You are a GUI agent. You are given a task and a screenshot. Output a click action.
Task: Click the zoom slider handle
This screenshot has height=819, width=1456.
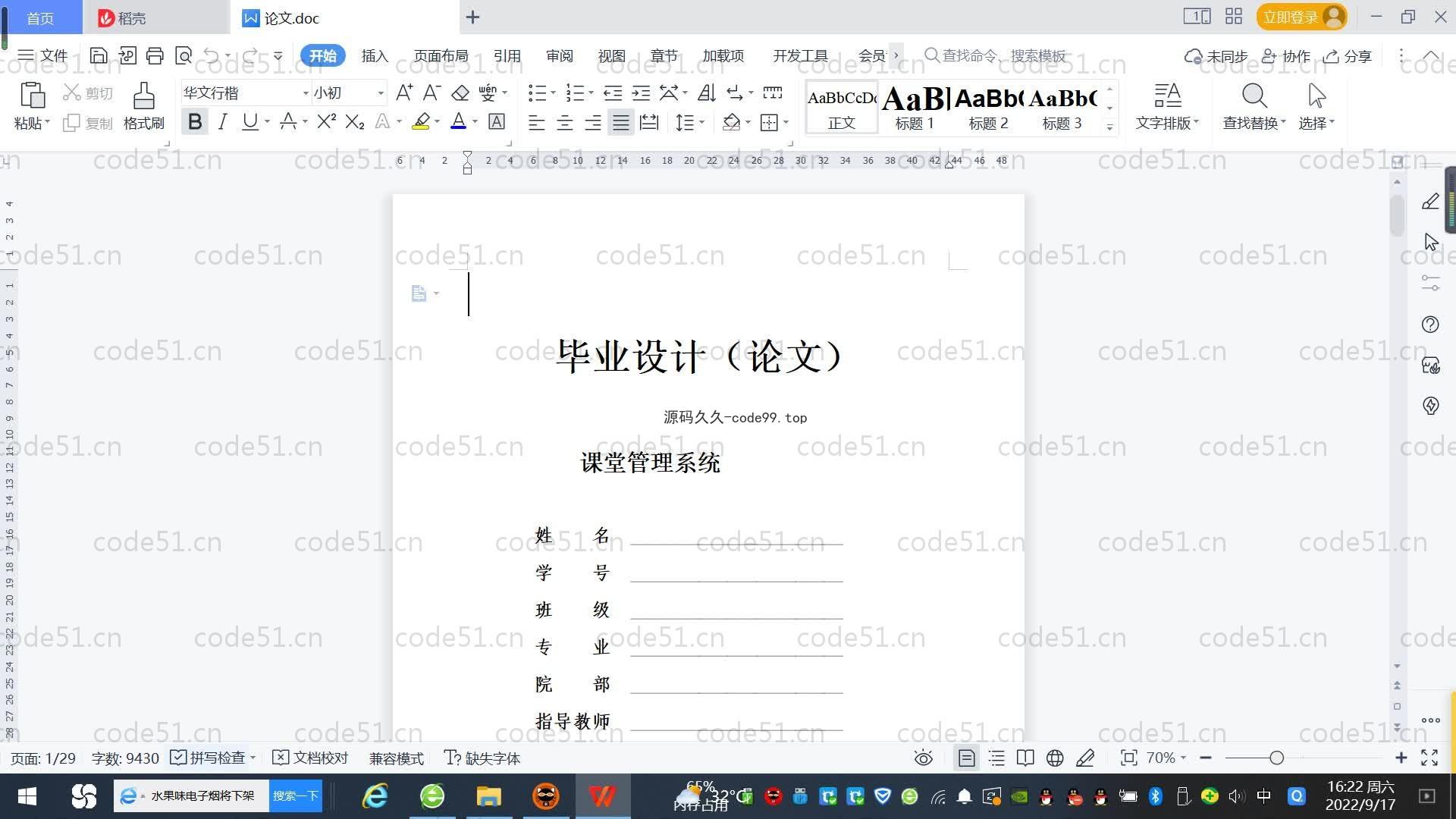coord(1277,758)
